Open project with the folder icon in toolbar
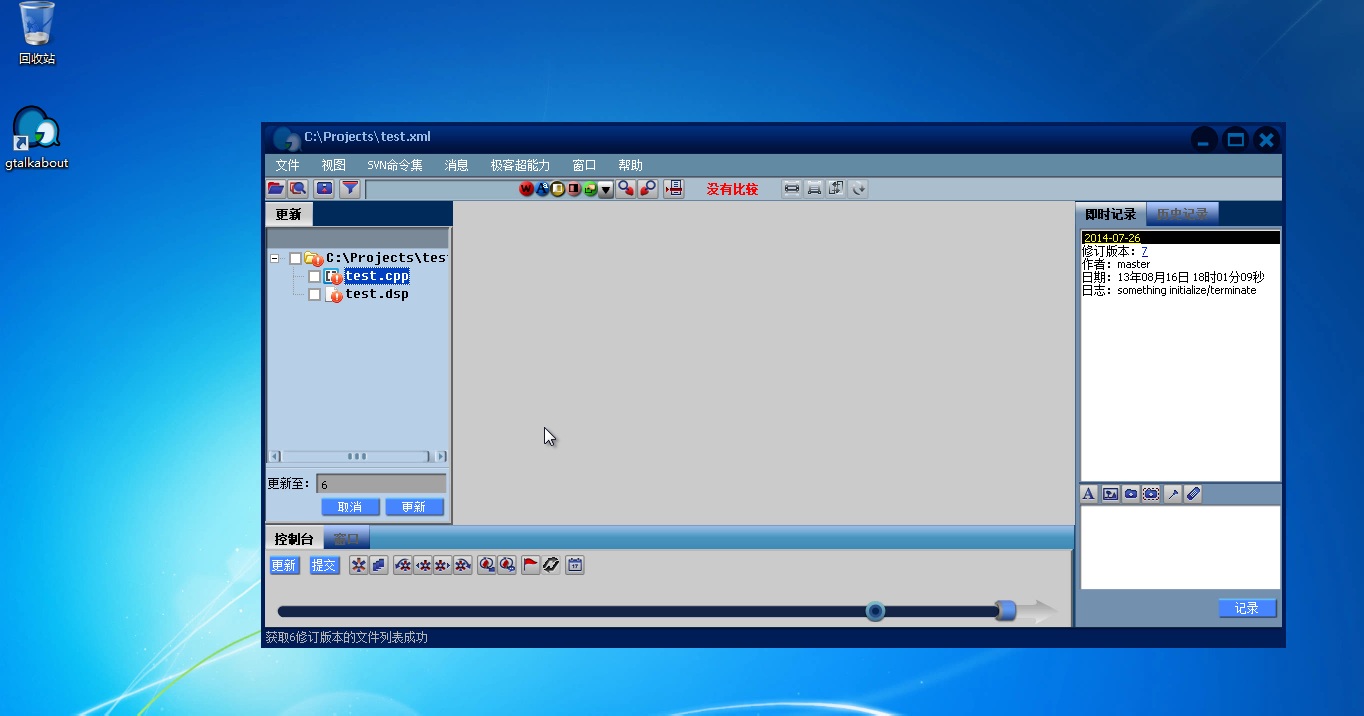Screen dimensions: 1364x716 coord(276,188)
